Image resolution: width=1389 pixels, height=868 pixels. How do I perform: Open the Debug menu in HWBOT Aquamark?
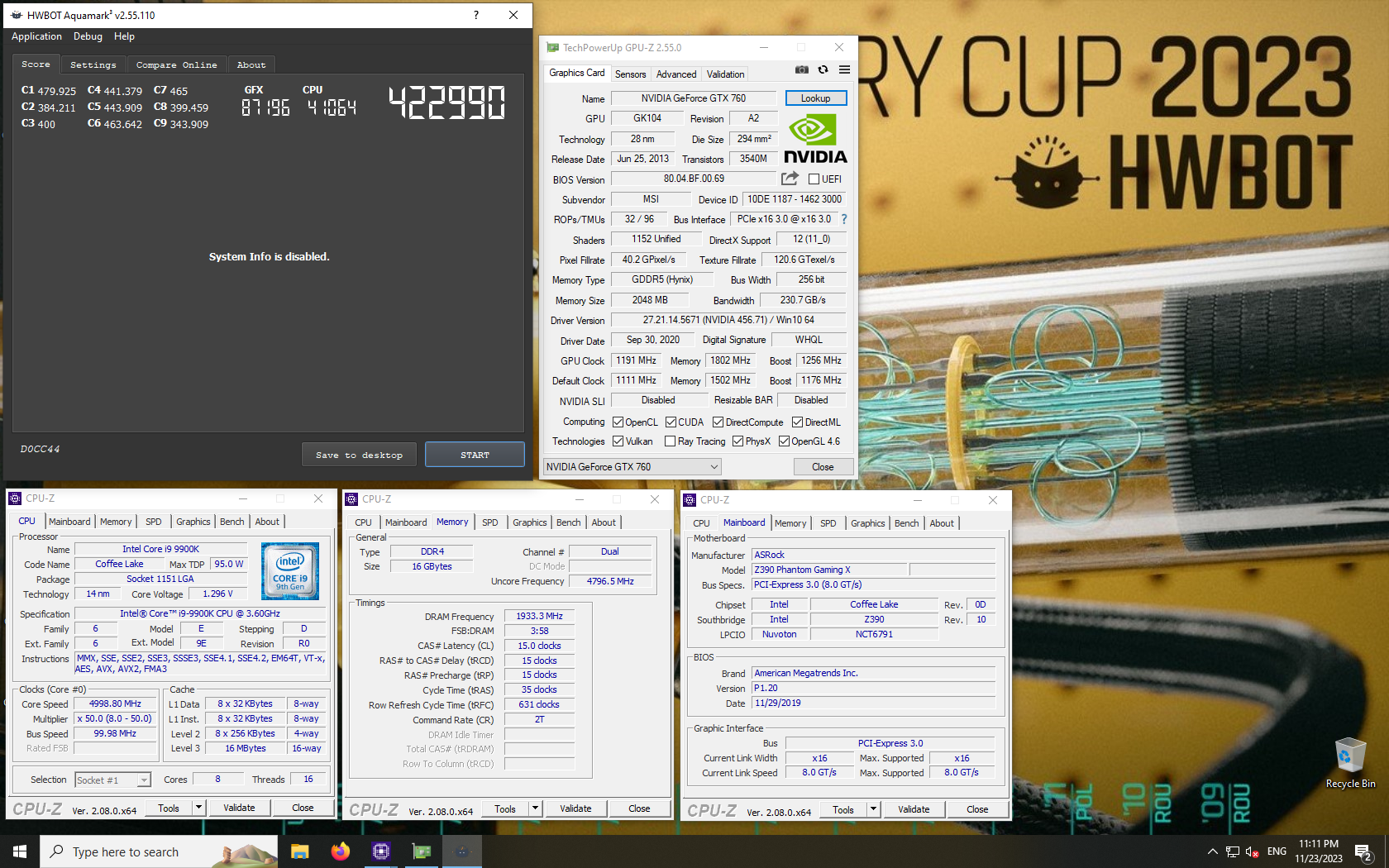(88, 36)
